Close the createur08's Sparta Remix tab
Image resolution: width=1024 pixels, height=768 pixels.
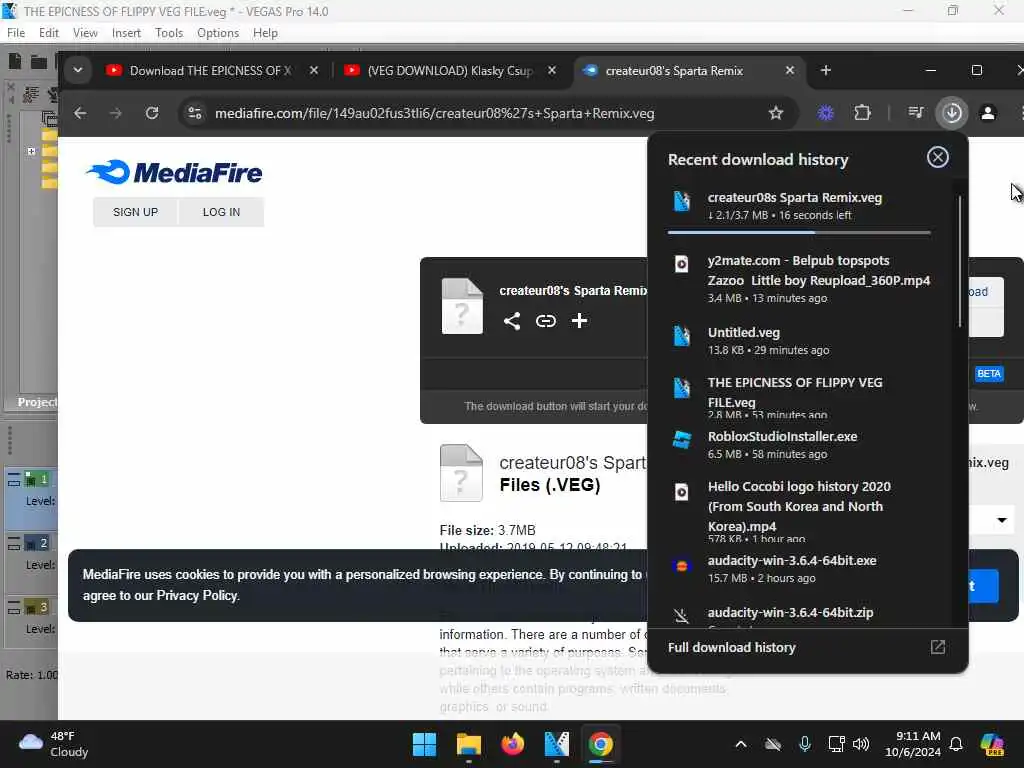[x=790, y=70]
